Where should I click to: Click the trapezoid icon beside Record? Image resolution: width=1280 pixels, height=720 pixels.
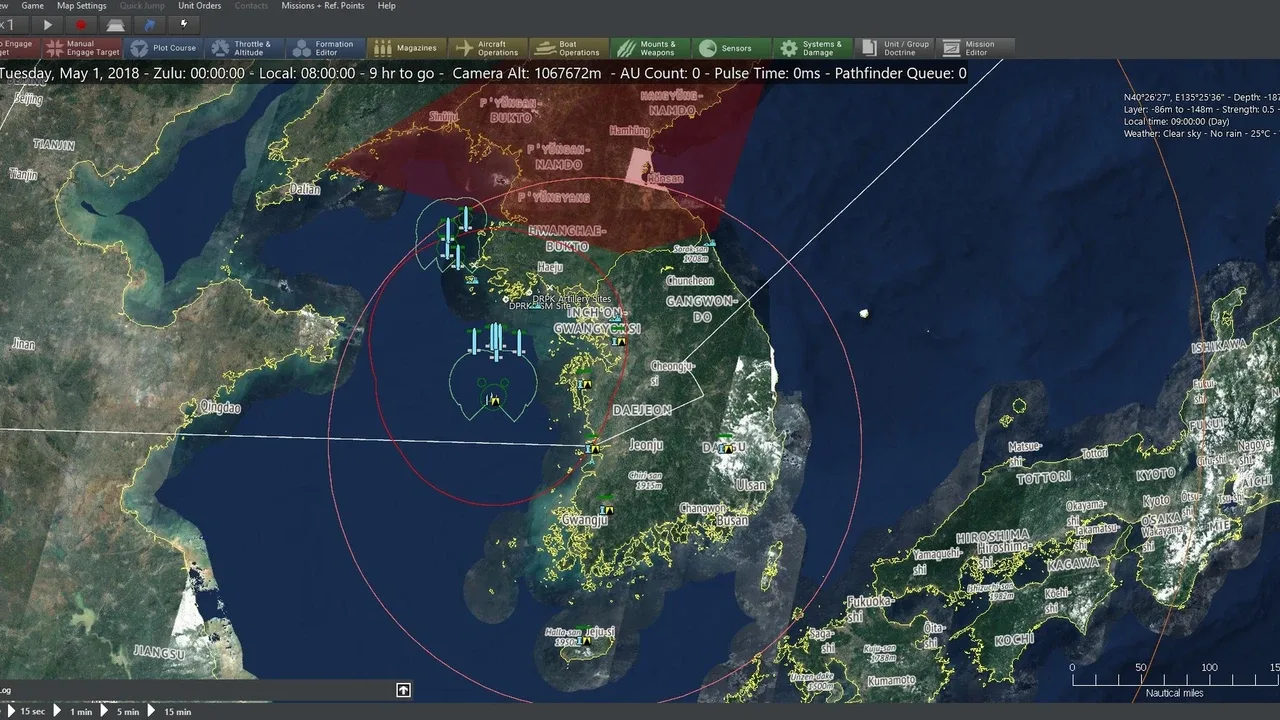click(116, 24)
